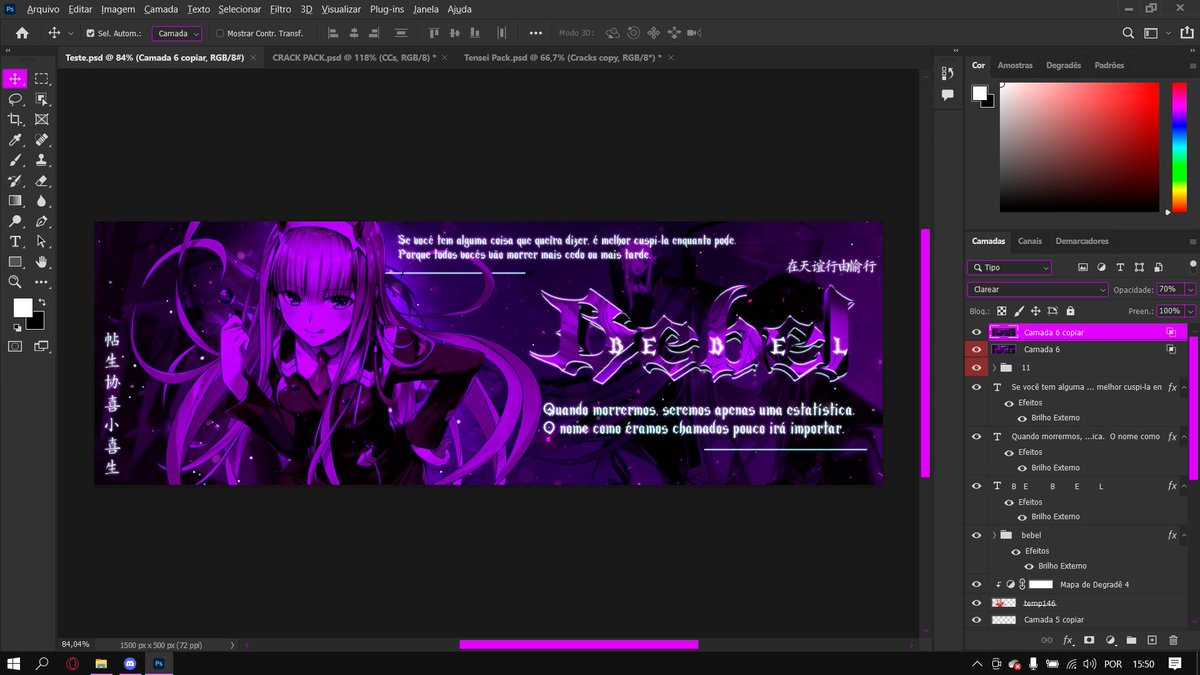
Task: Expand the bebel group folder
Action: tap(993, 535)
